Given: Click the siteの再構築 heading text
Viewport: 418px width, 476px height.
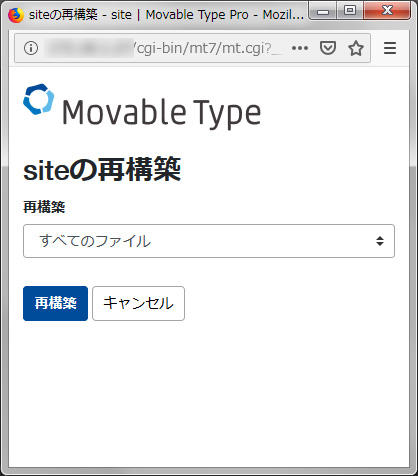Looking at the screenshot, I should (x=102, y=170).
